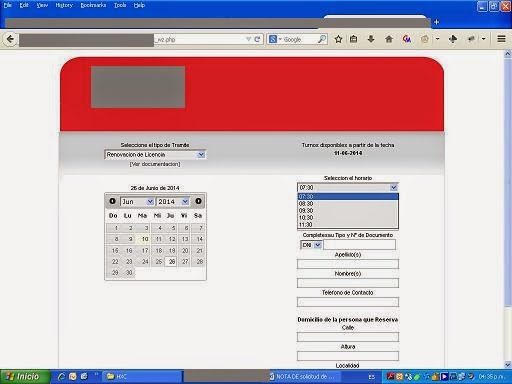The image size is (512, 384).
Task: Go to the home page icon
Action: point(389,39)
